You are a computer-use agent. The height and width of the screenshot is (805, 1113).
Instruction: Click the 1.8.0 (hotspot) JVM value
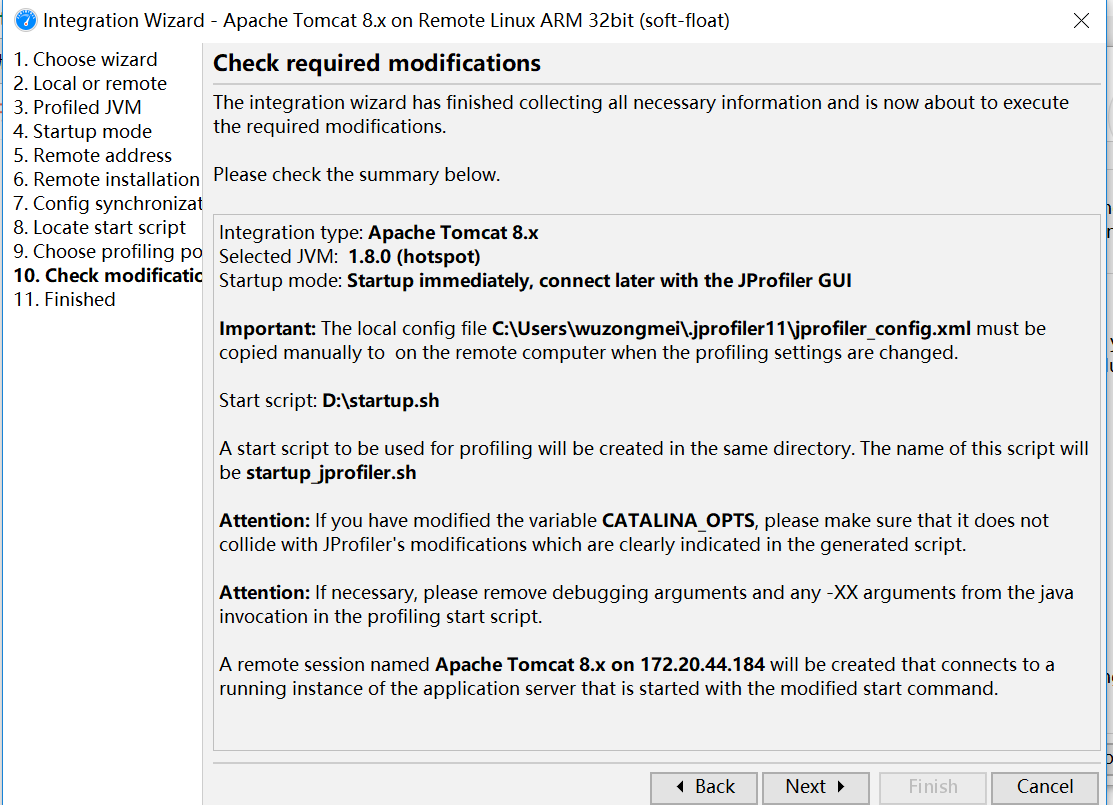(x=414, y=257)
